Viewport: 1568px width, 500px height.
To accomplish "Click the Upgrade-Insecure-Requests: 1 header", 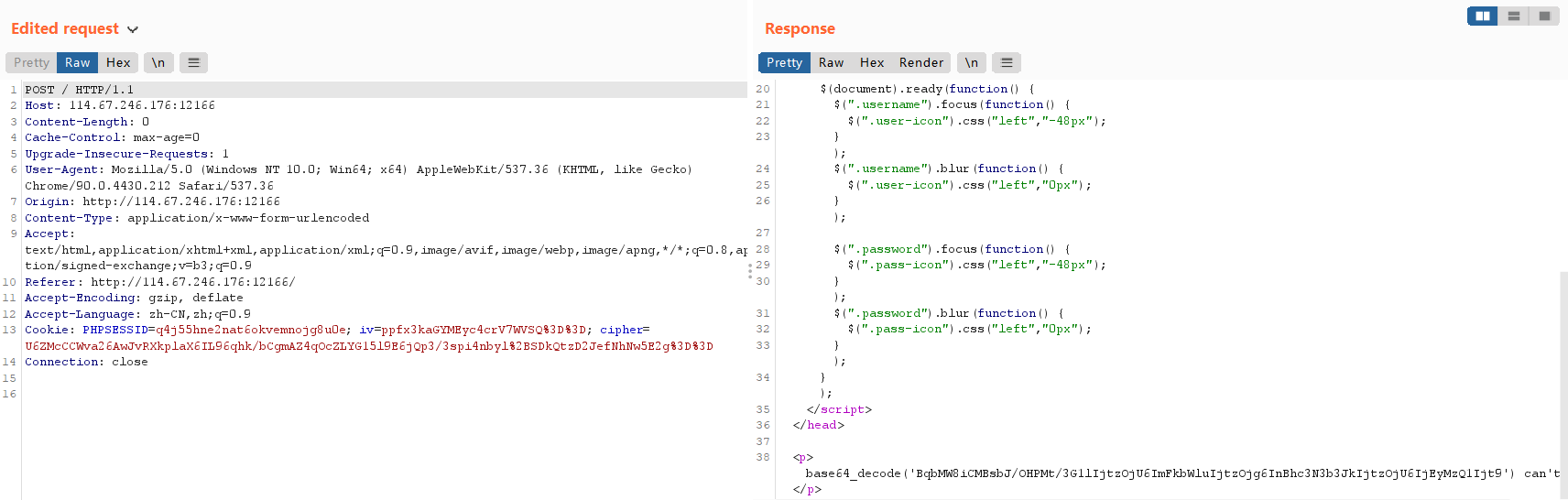I will 126,154.
